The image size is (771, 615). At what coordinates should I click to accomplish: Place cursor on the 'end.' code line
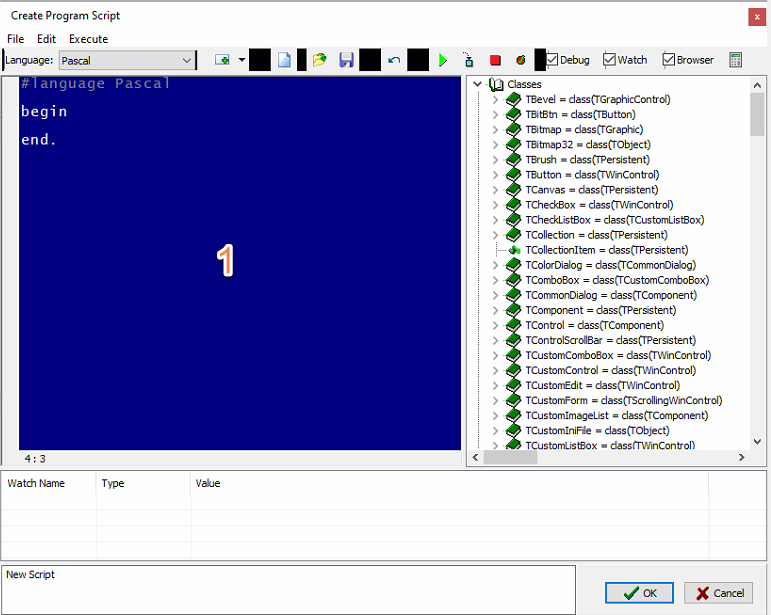pyautogui.click(x=38, y=140)
